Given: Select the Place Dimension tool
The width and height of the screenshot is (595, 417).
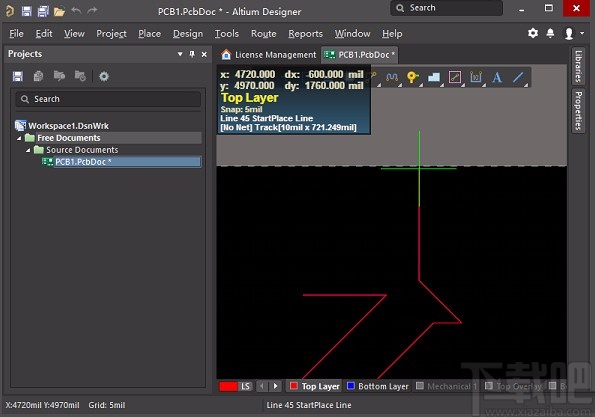Looking at the screenshot, I should (475, 77).
